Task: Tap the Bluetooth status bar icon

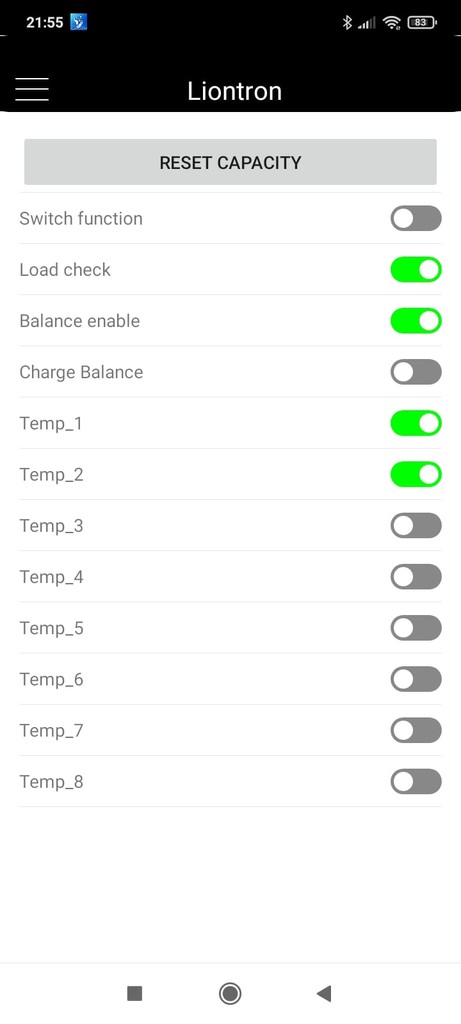Action: (347, 23)
